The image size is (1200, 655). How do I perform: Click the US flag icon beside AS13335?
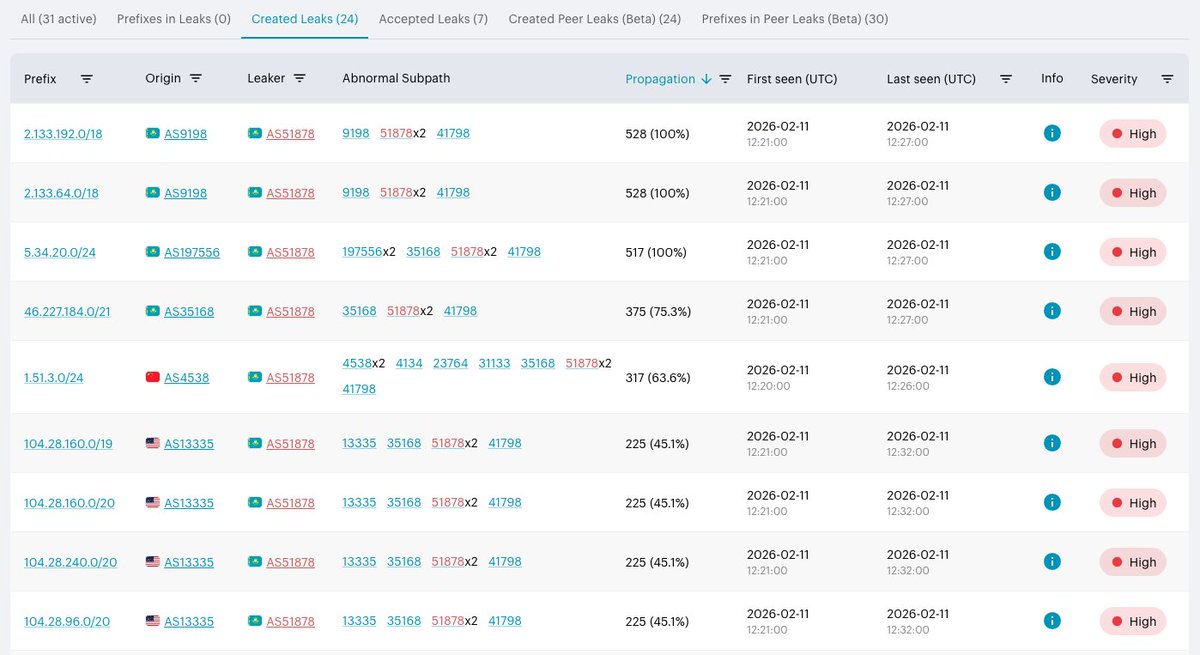[x=151, y=442]
